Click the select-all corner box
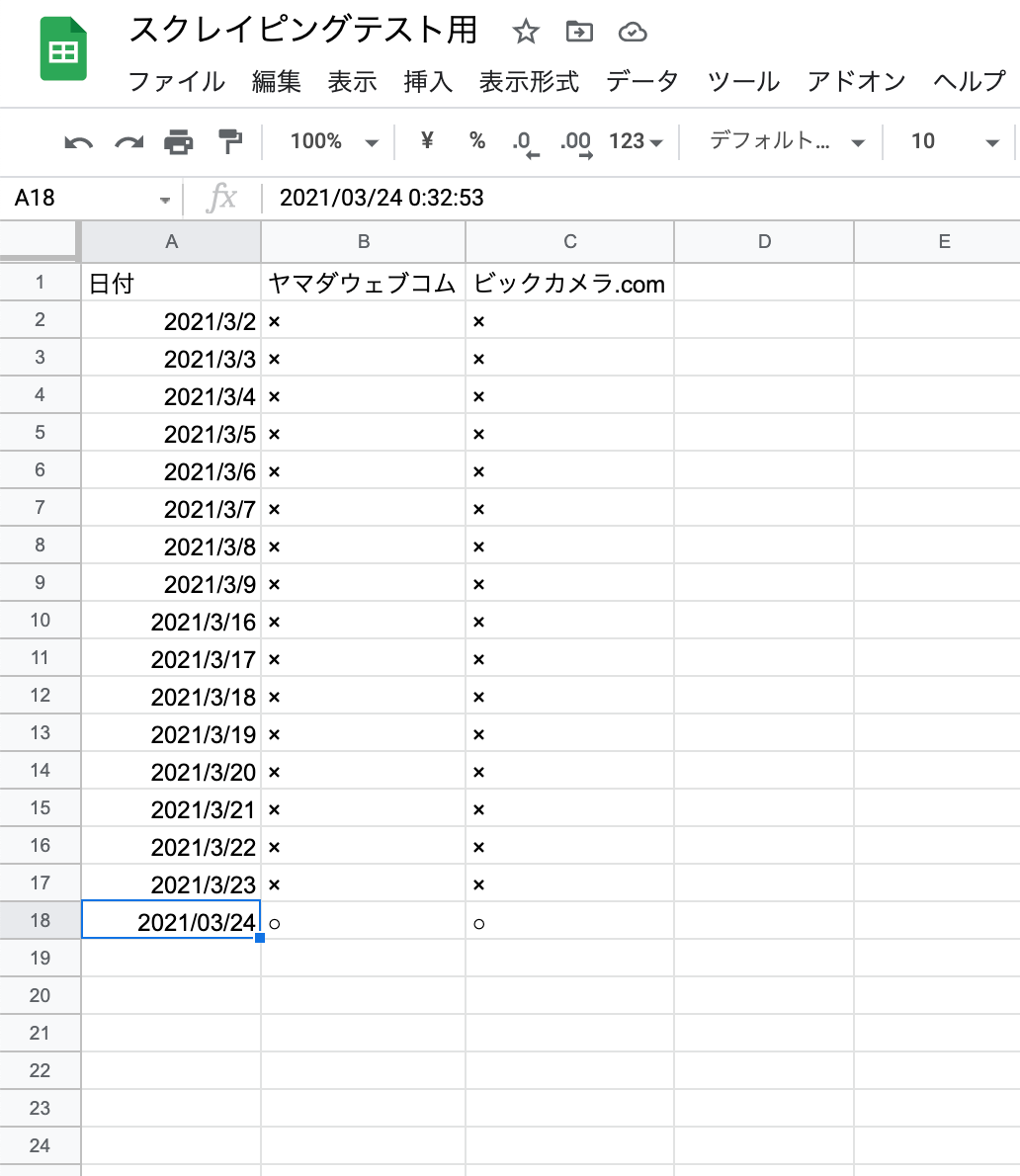 click(39, 241)
